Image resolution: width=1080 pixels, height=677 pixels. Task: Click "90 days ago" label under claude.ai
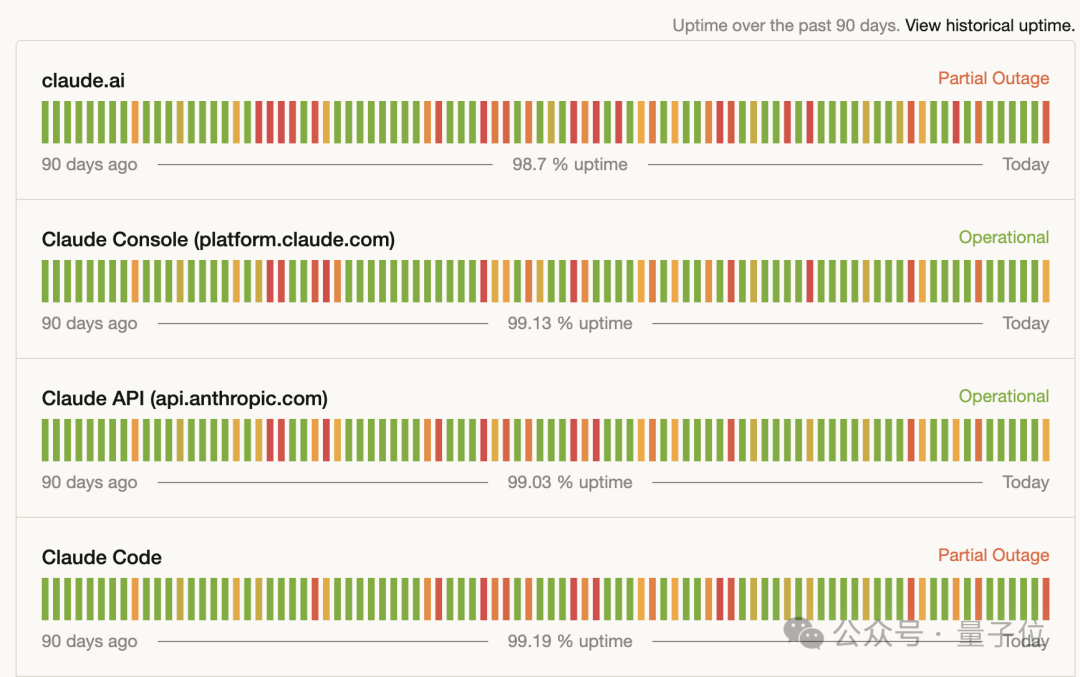(90, 165)
